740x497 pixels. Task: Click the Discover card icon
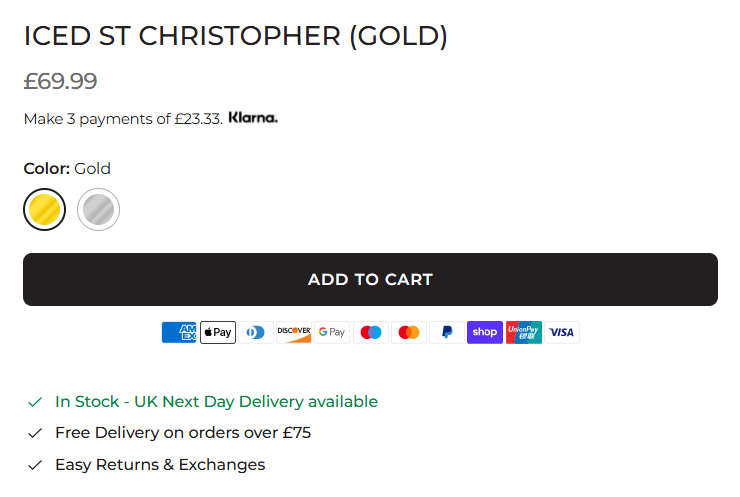click(x=294, y=332)
